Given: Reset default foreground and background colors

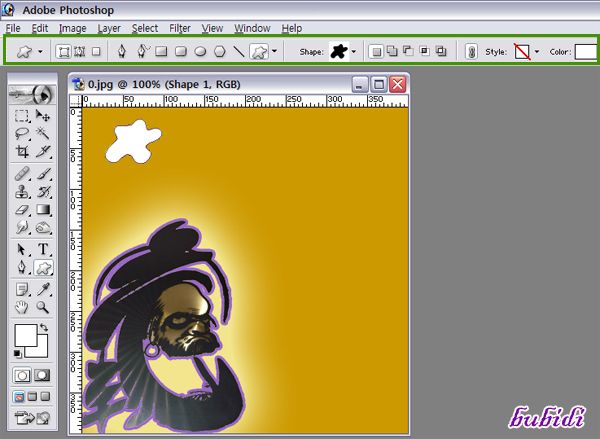Looking at the screenshot, I should coord(17,354).
